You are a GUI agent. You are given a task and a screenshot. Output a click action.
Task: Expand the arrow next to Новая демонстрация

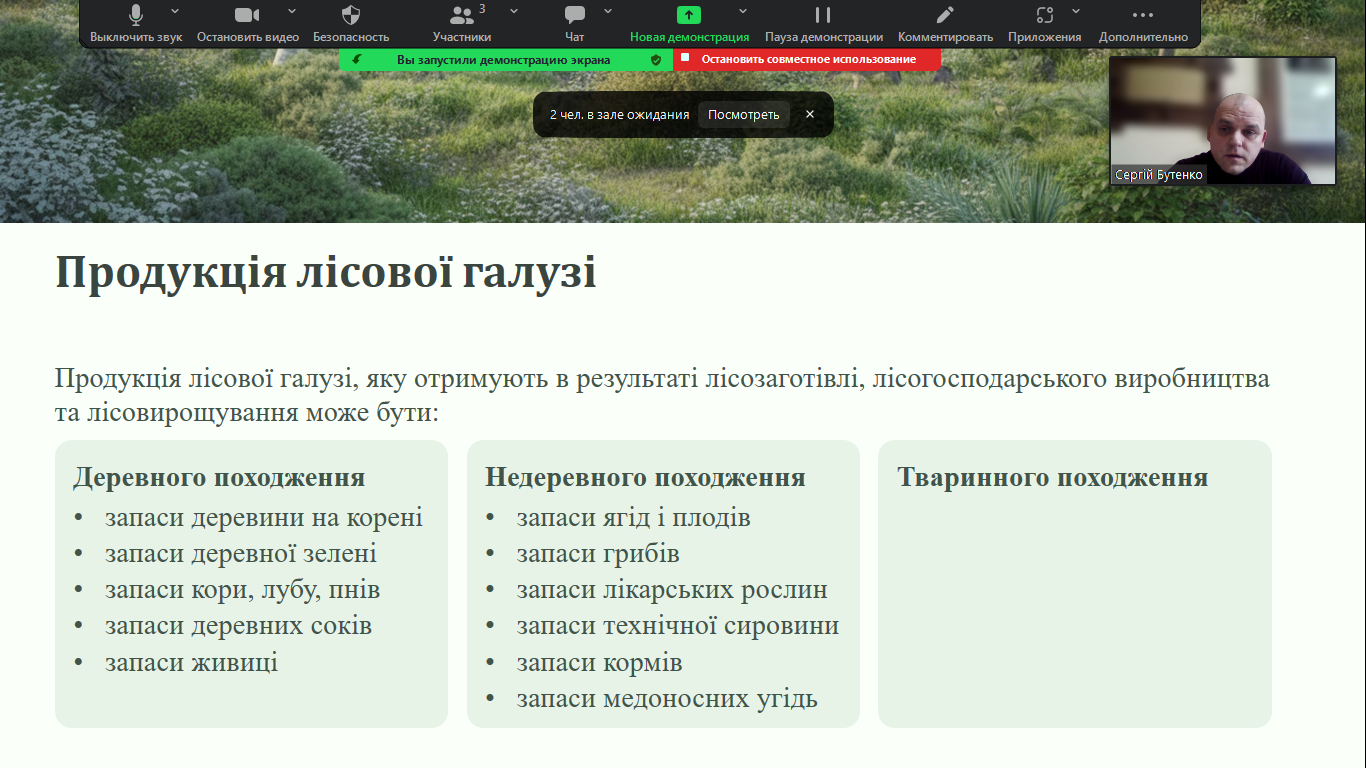pos(743,11)
